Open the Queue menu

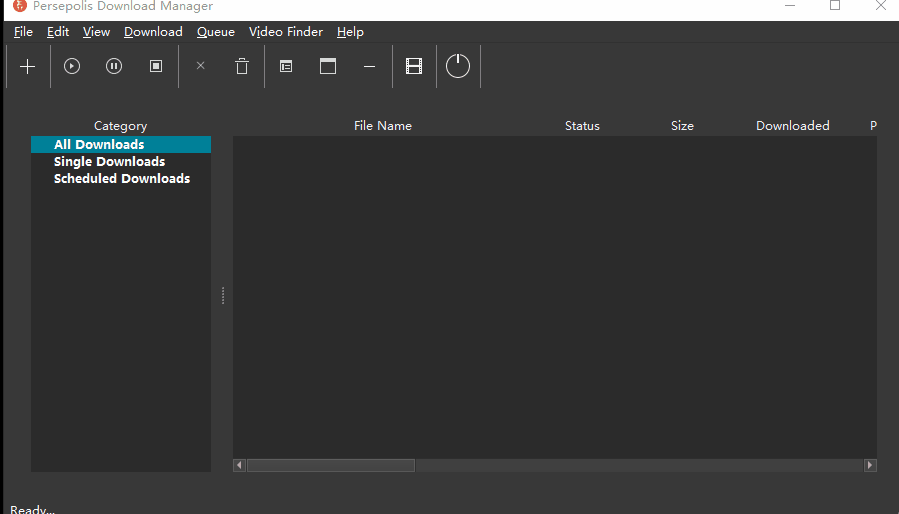click(x=216, y=32)
